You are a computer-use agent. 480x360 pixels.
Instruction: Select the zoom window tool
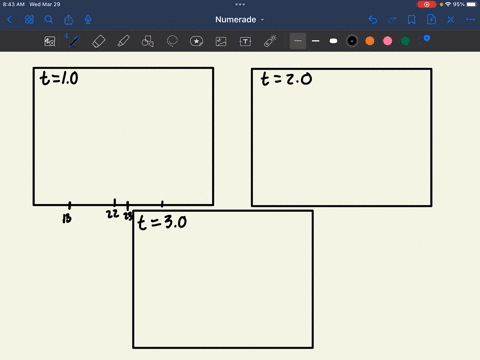(50, 41)
